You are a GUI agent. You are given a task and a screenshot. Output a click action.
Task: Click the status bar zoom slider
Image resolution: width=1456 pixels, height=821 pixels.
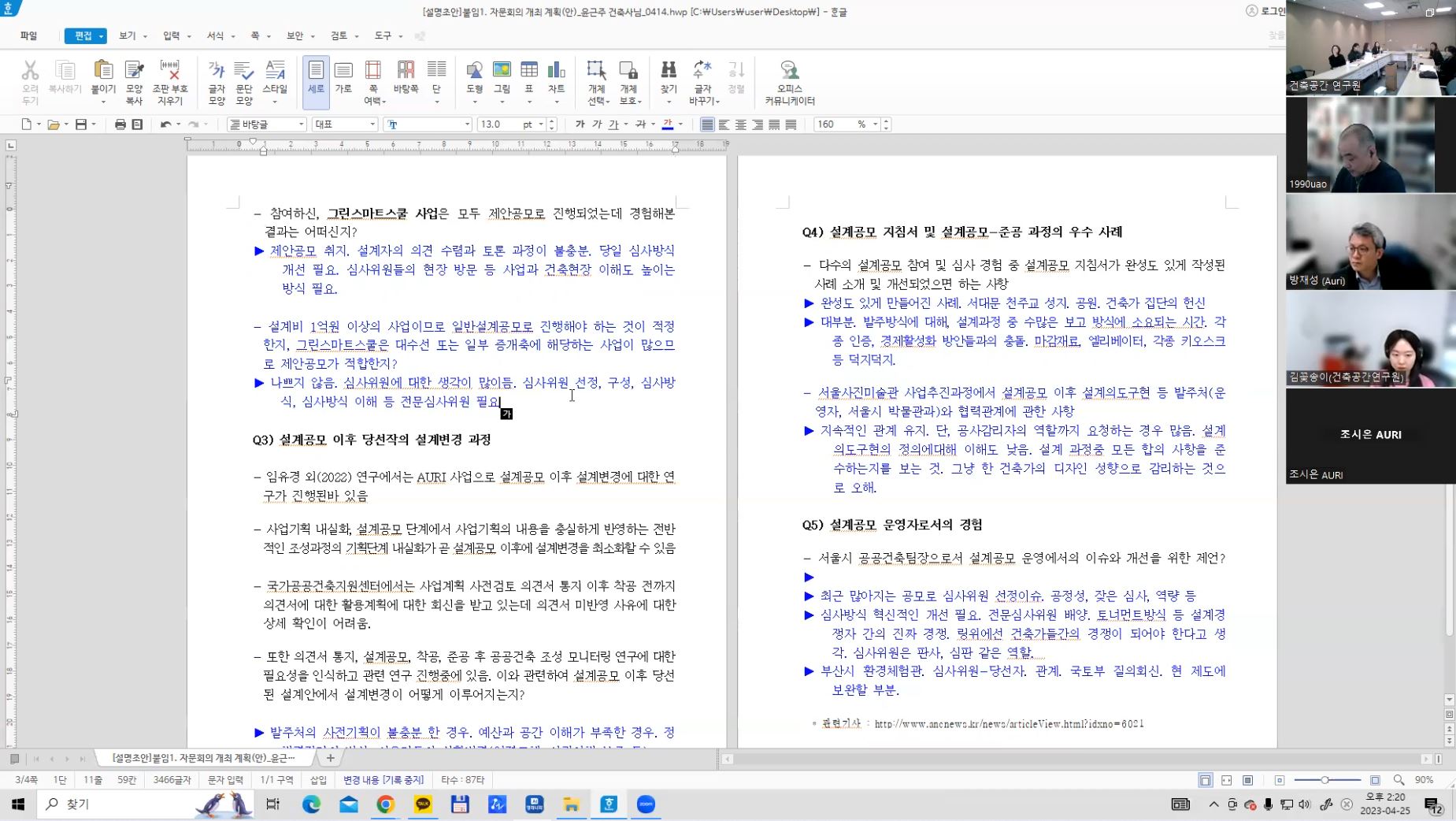point(1327,780)
